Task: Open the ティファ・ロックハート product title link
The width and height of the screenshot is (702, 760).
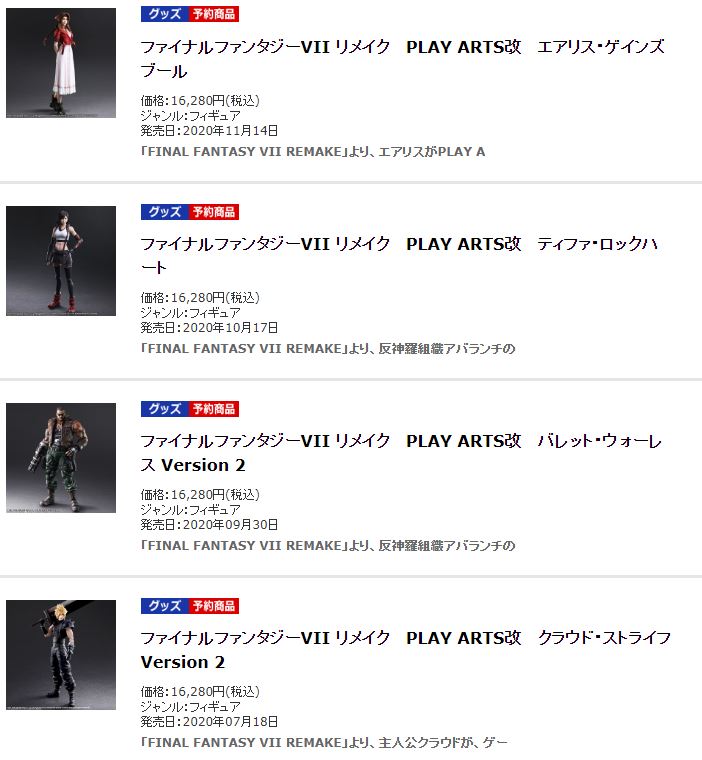Action: (x=399, y=256)
